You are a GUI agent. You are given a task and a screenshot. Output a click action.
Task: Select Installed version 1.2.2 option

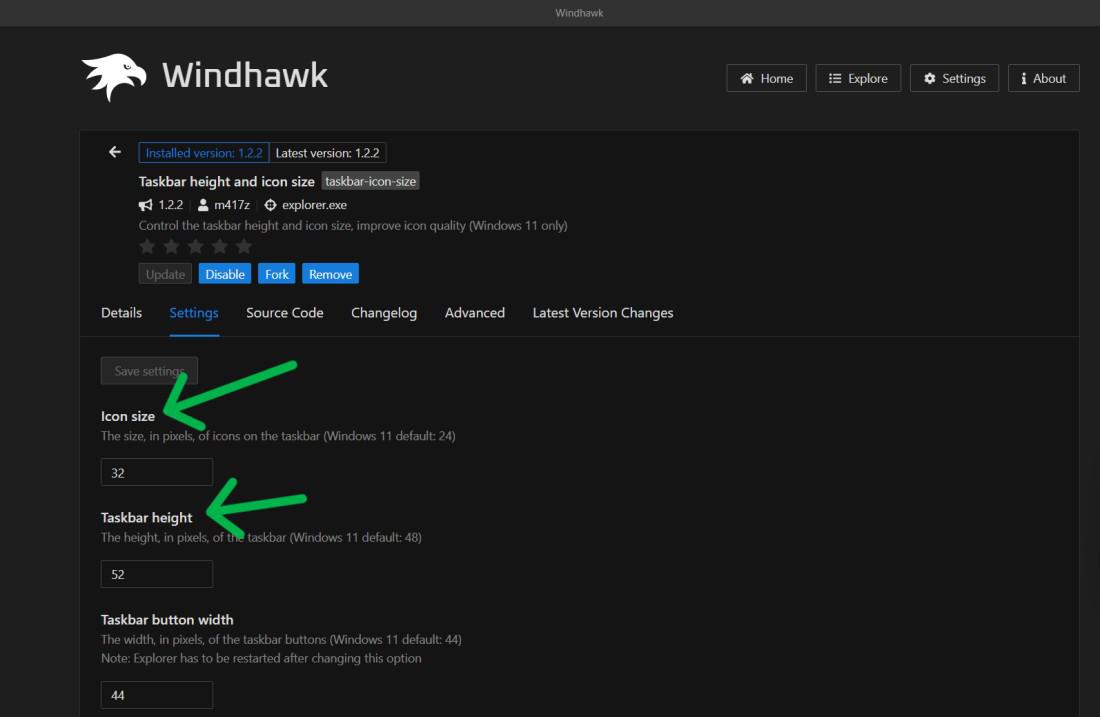203,153
